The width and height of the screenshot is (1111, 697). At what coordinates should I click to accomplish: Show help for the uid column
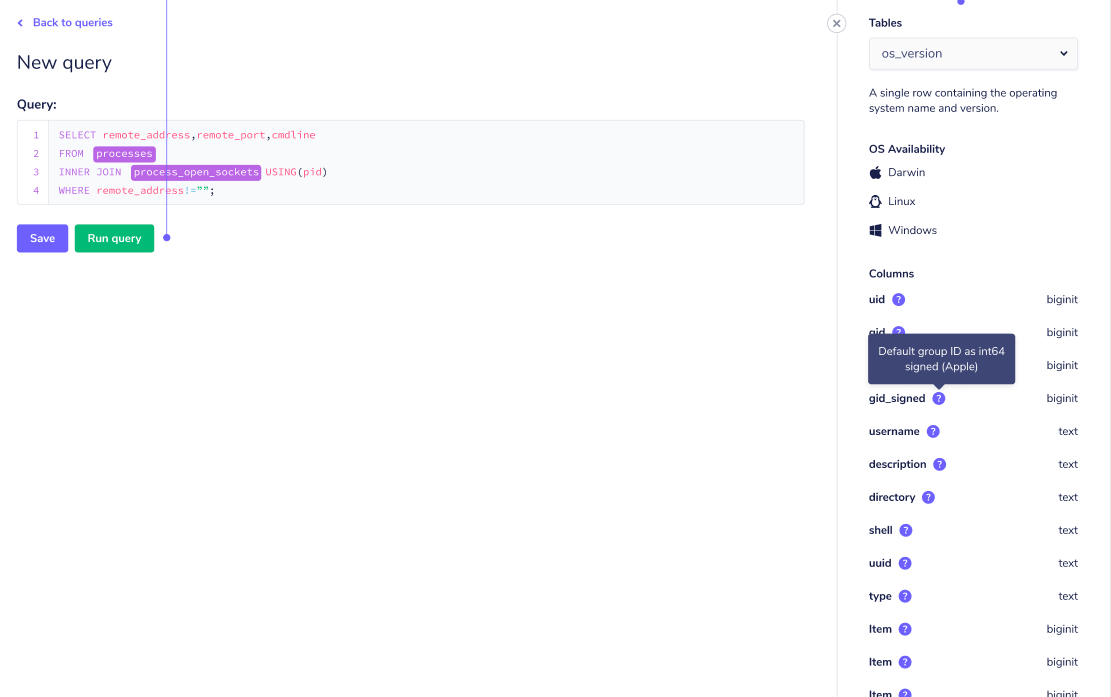898,300
